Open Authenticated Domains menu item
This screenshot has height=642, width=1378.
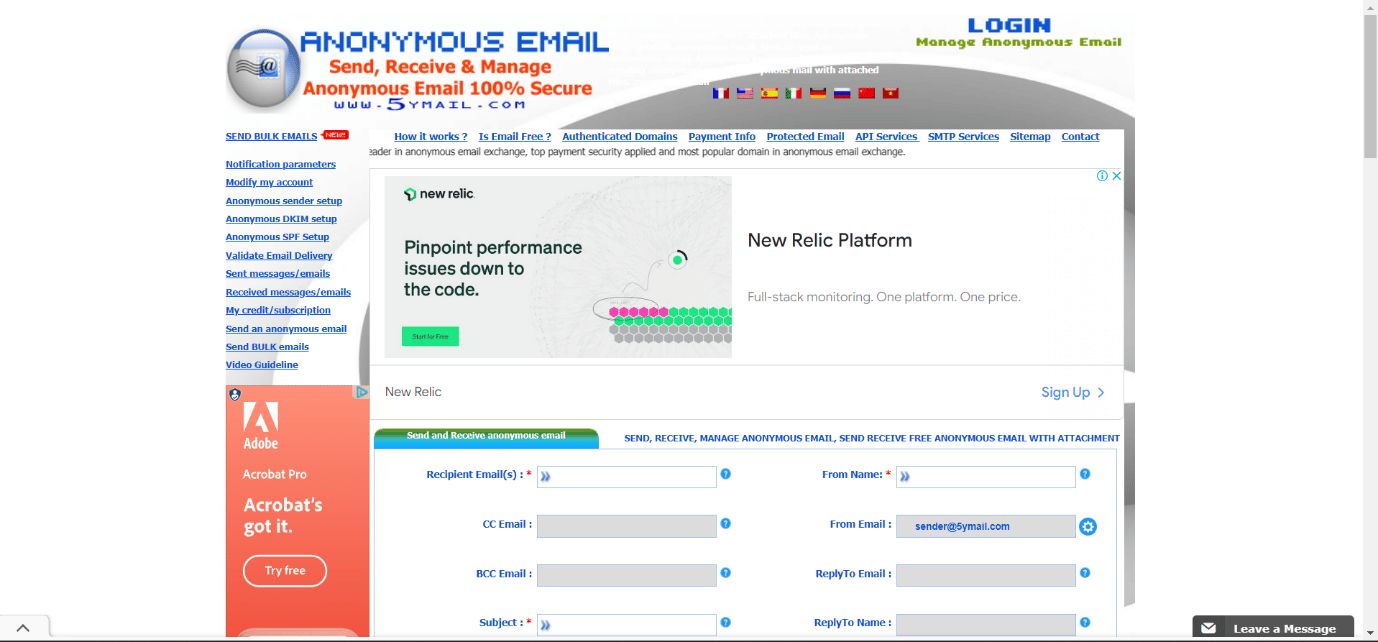coord(620,137)
